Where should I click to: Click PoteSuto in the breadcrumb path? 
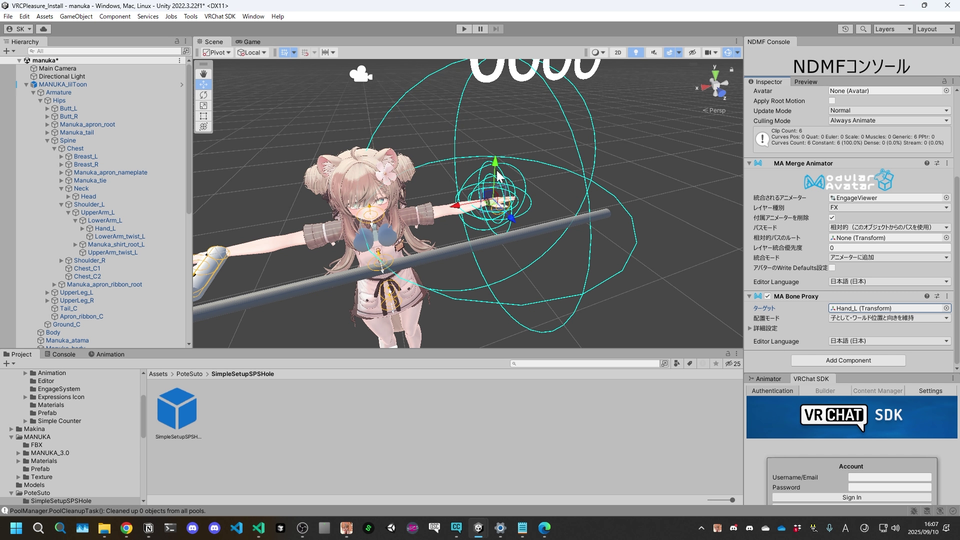(x=189, y=373)
